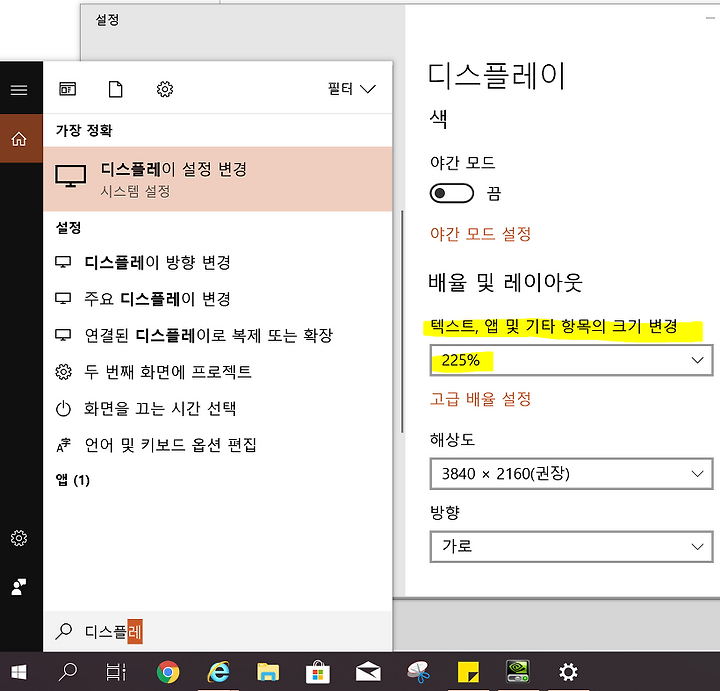
Task: Click the search box containing 디스플레
Action: [x=218, y=632]
